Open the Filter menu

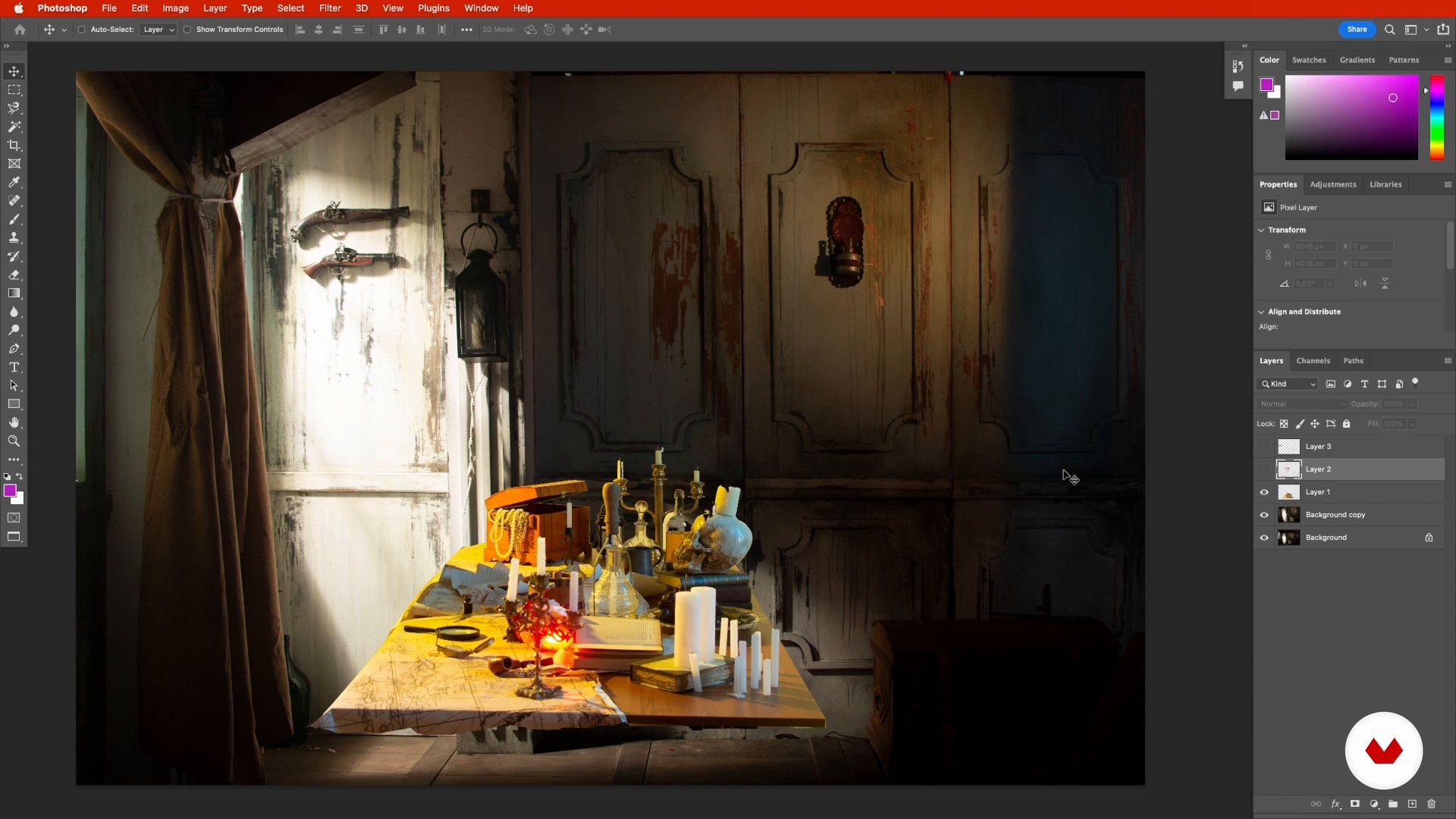pos(329,8)
